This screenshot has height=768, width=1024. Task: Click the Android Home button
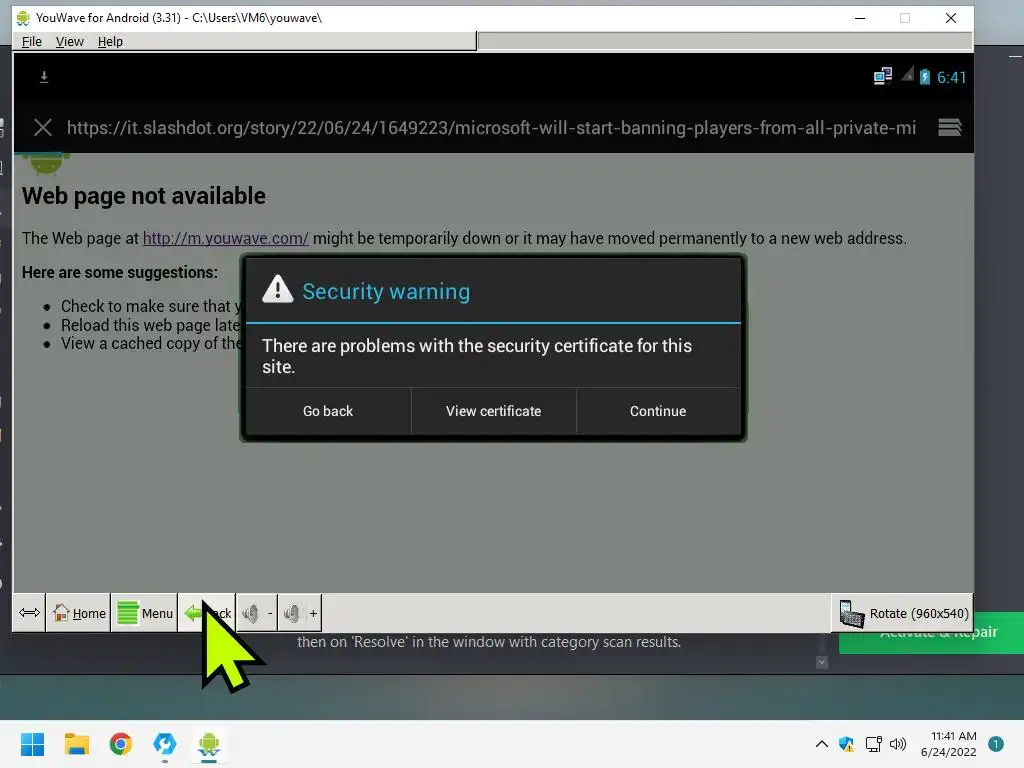(x=78, y=613)
